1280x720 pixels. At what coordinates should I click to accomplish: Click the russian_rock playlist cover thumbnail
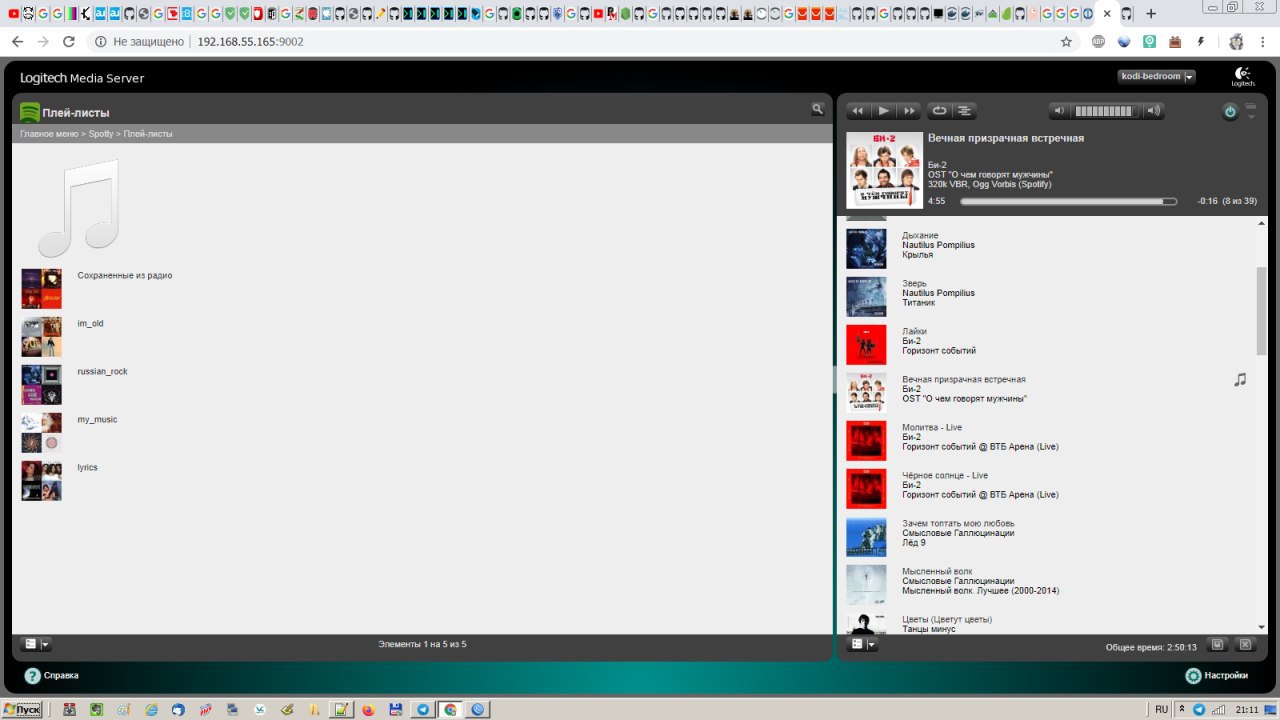(42, 385)
